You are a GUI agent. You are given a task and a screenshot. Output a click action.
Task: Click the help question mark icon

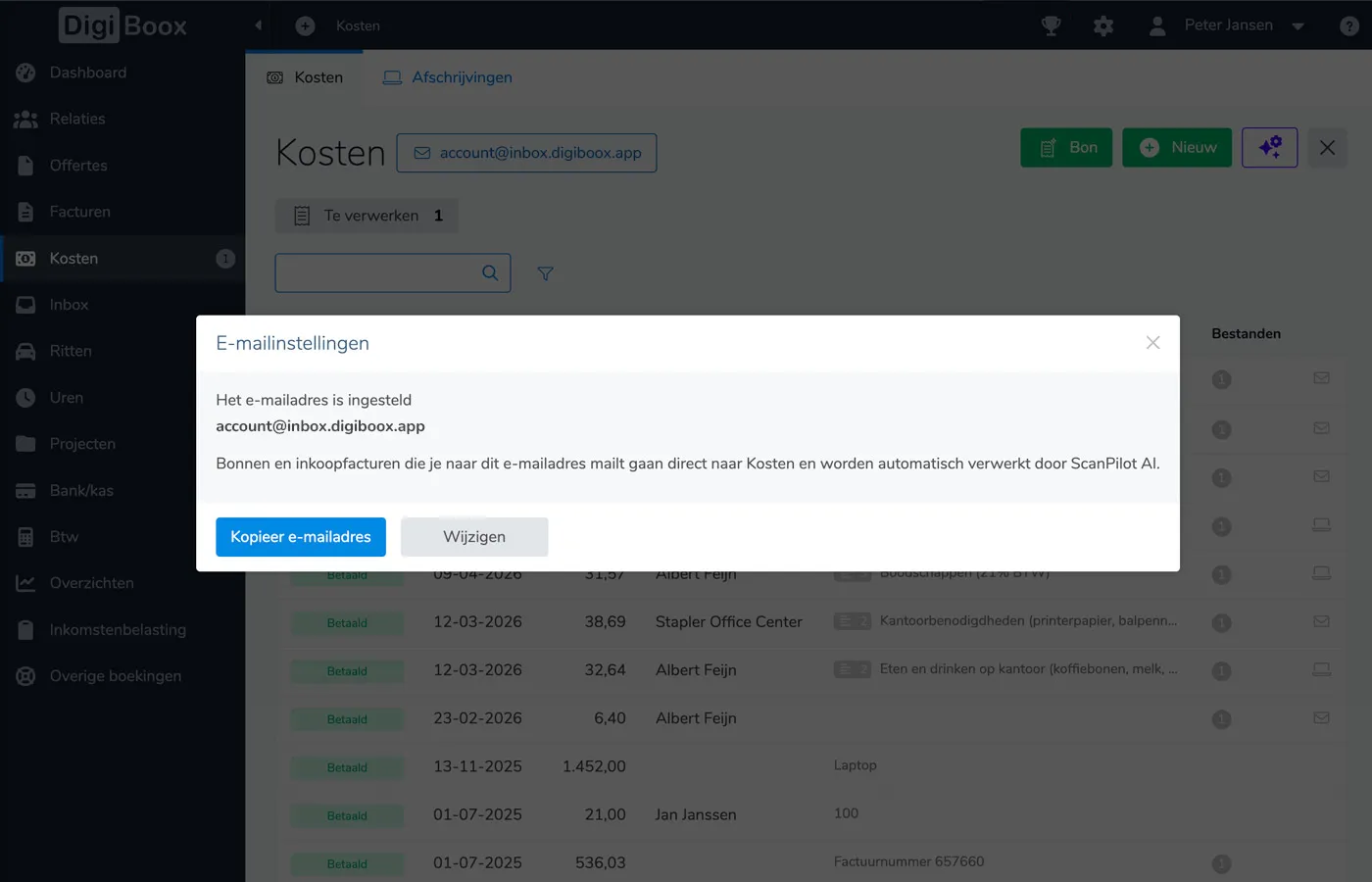[x=1349, y=26]
